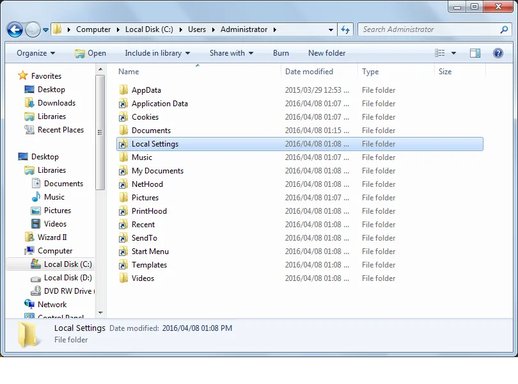Open the recent pages dropdown arrow

pos(46,30)
